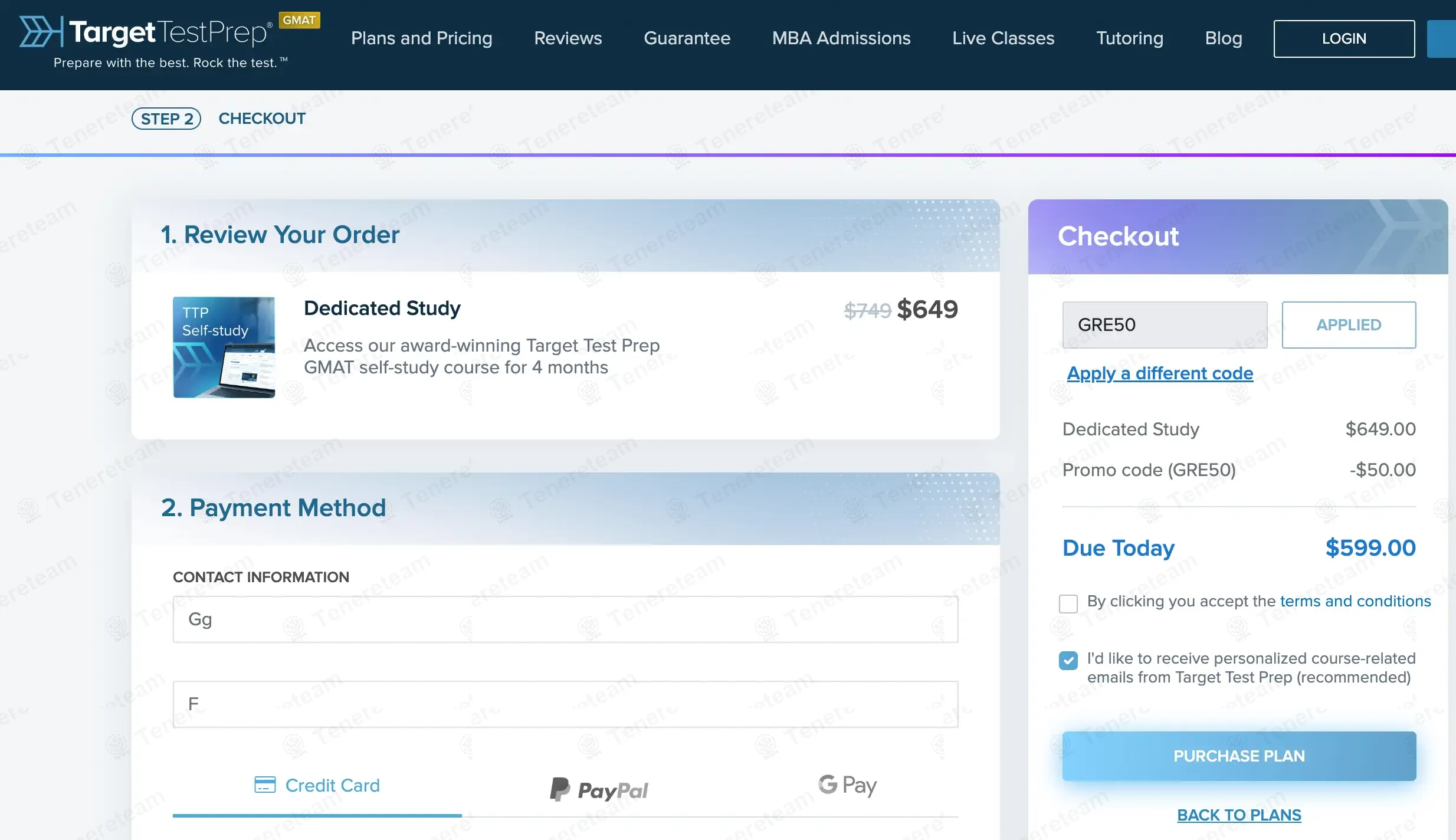Choose PayPal payment logo

599,789
